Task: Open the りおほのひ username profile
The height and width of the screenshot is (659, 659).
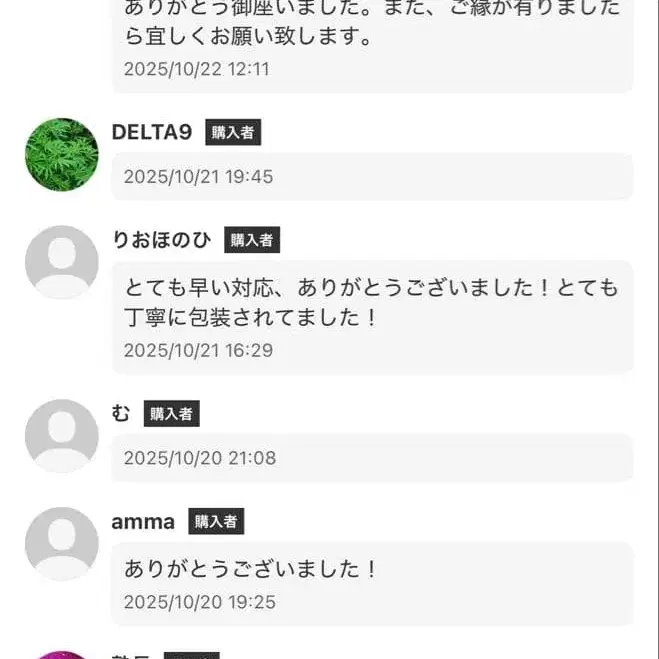Action: 162,240
